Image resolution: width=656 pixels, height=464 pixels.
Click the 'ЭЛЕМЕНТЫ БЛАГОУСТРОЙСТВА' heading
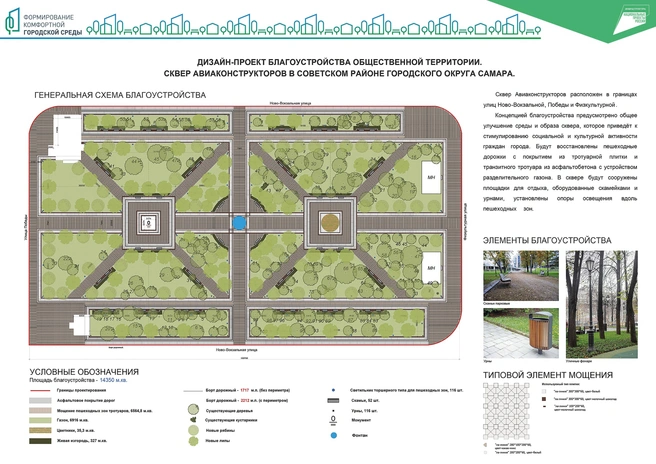point(547,240)
